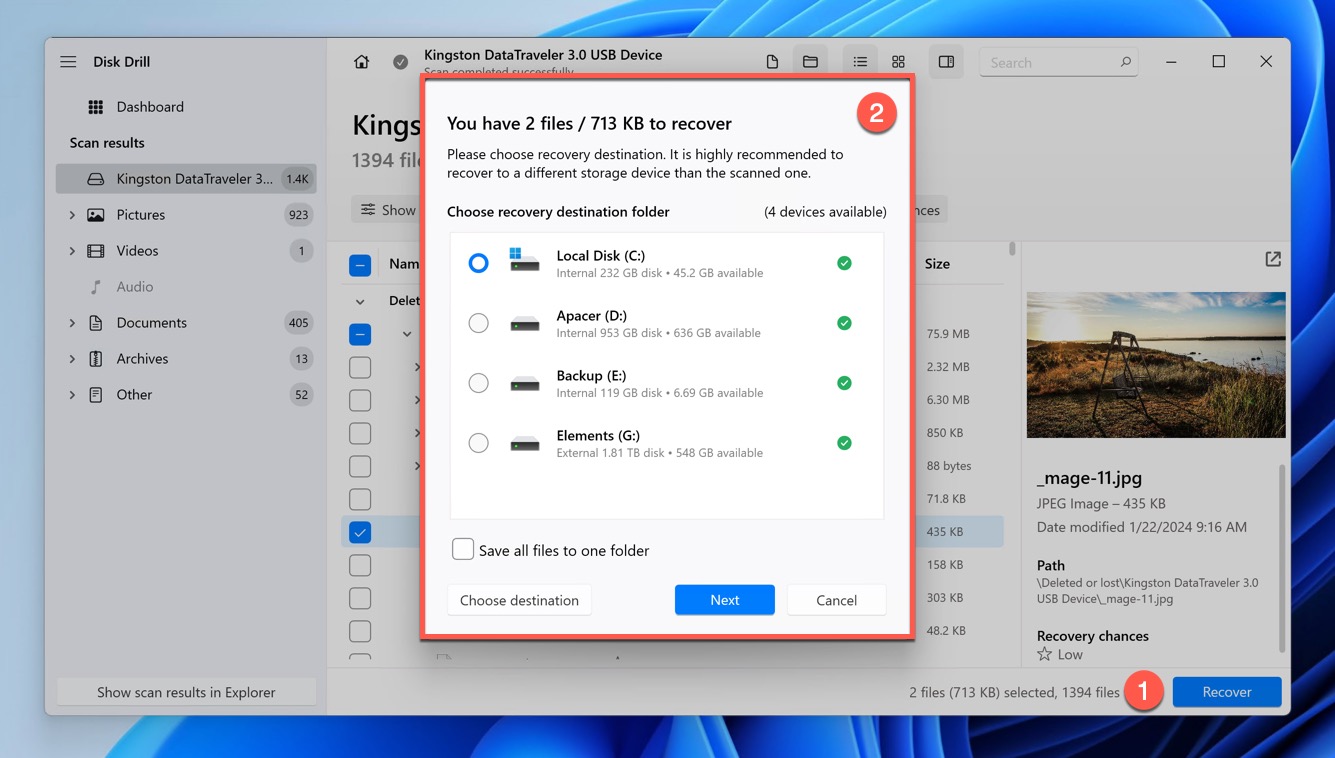Check the box on the 2.32 MB row
Viewport: 1335px width, 758px height.
click(360, 367)
